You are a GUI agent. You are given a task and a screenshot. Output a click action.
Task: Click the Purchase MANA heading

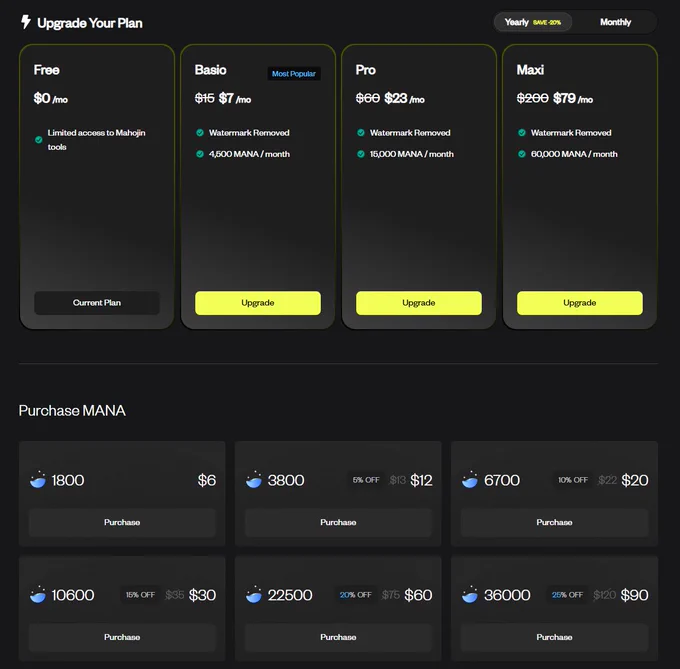pyautogui.click(x=72, y=410)
